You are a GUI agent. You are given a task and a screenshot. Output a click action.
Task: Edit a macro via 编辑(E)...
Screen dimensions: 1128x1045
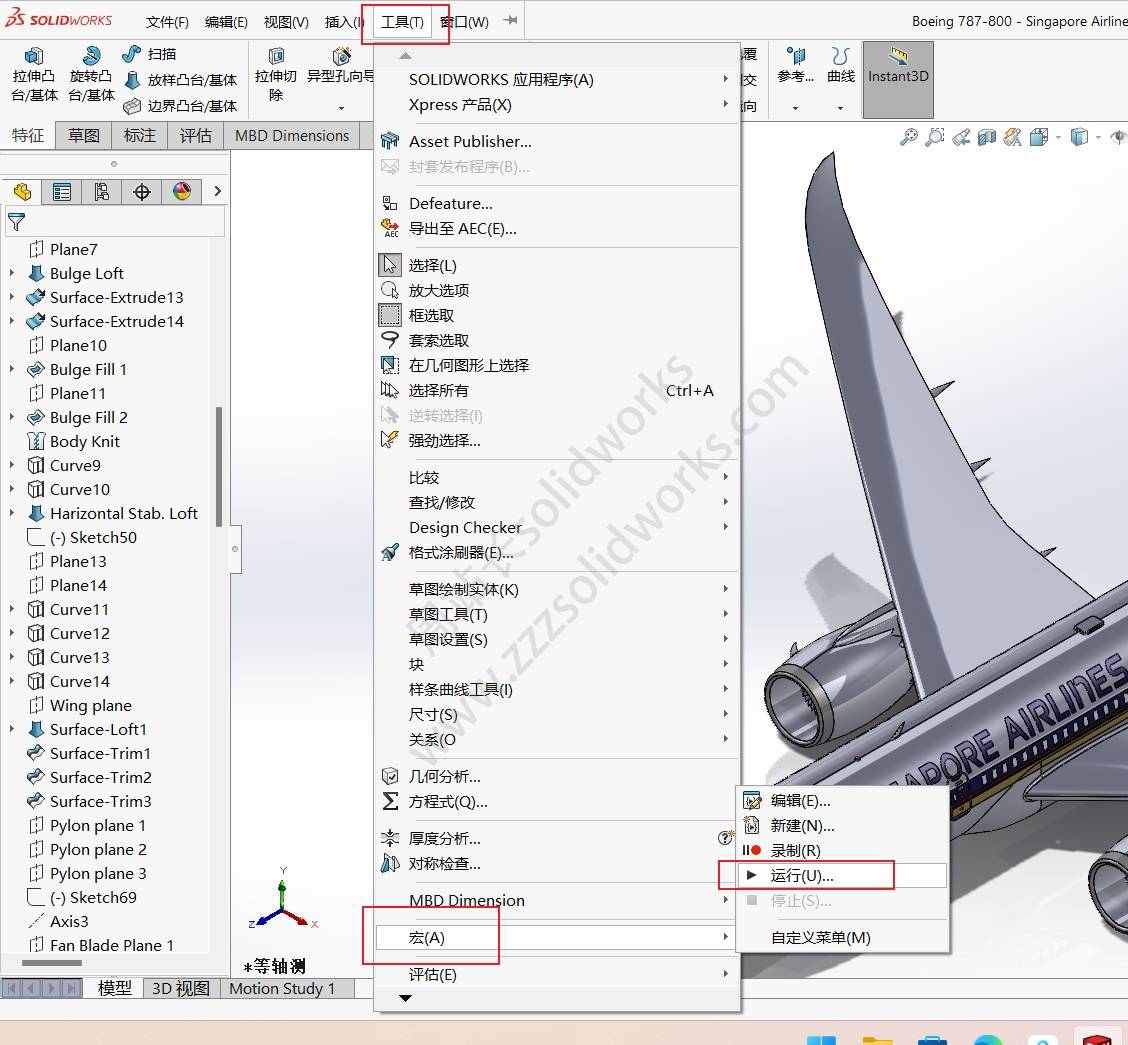(842, 800)
